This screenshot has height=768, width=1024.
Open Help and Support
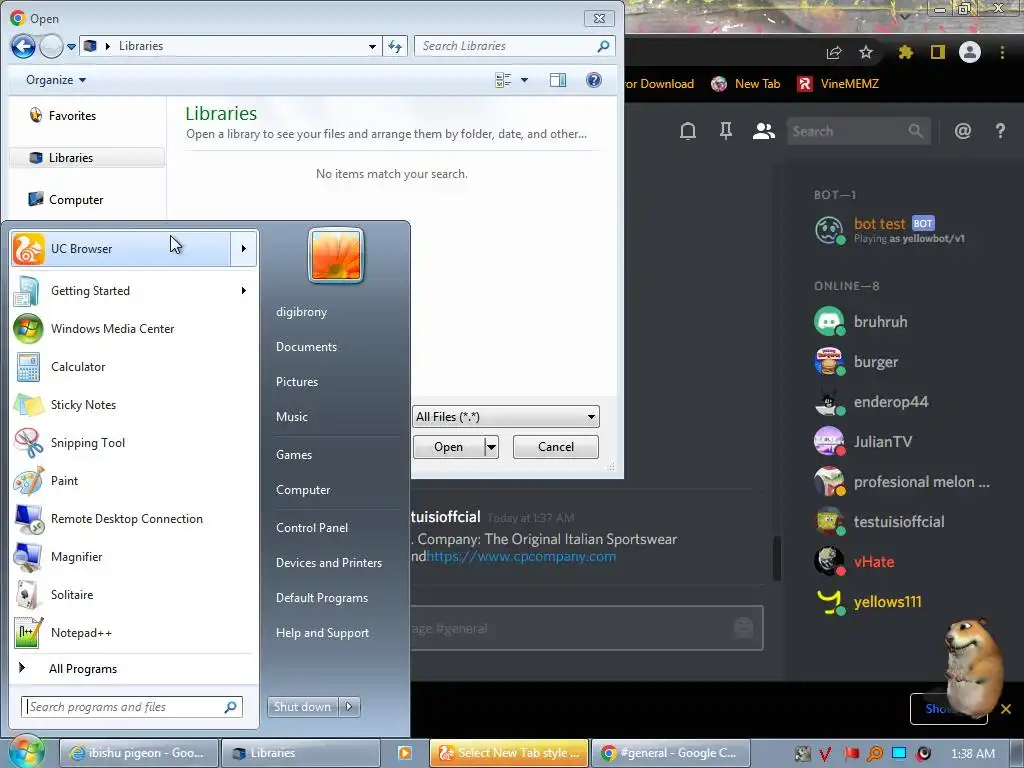click(x=322, y=633)
